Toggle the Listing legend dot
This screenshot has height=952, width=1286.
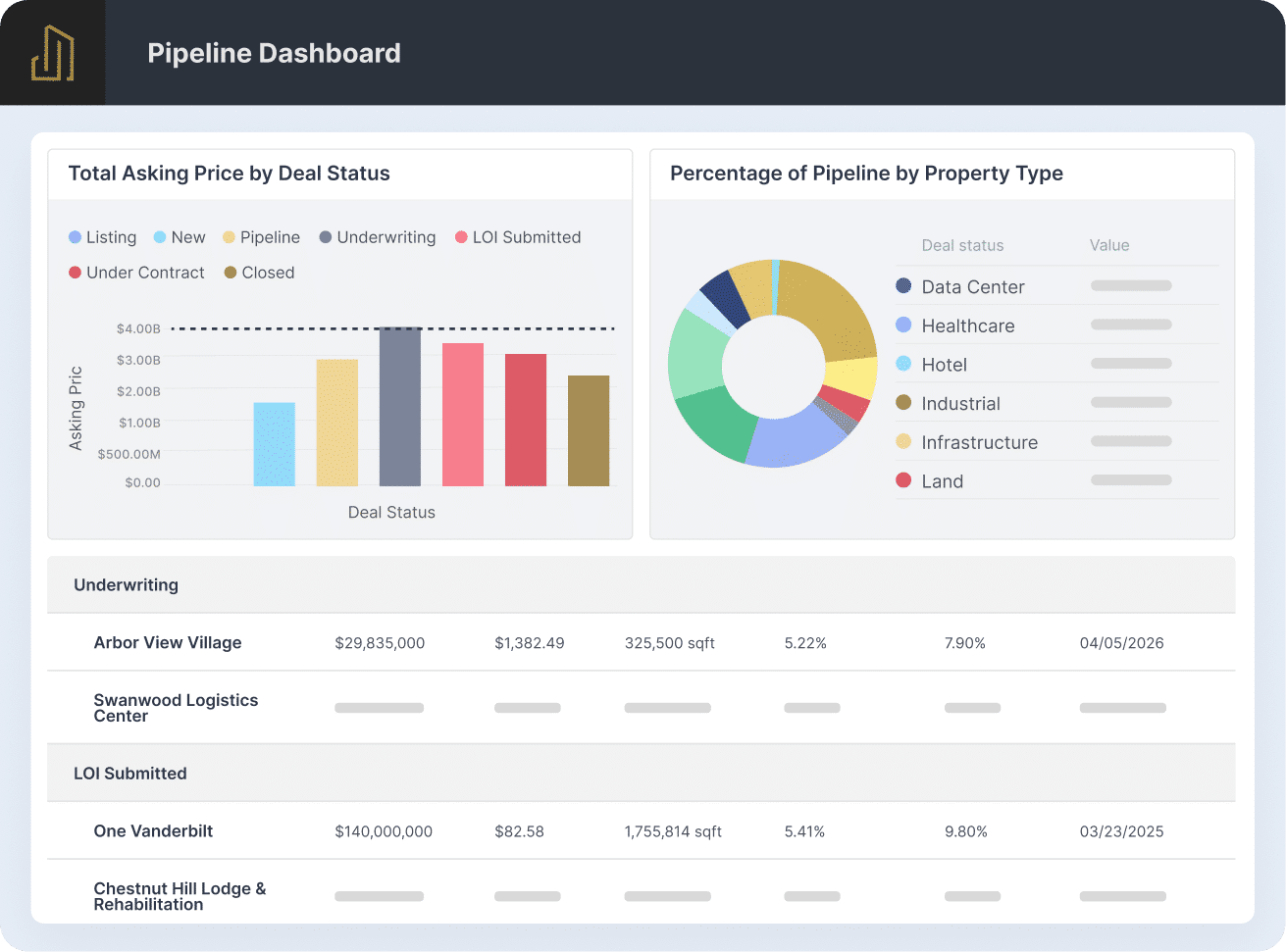pyautogui.click(x=75, y=237)
